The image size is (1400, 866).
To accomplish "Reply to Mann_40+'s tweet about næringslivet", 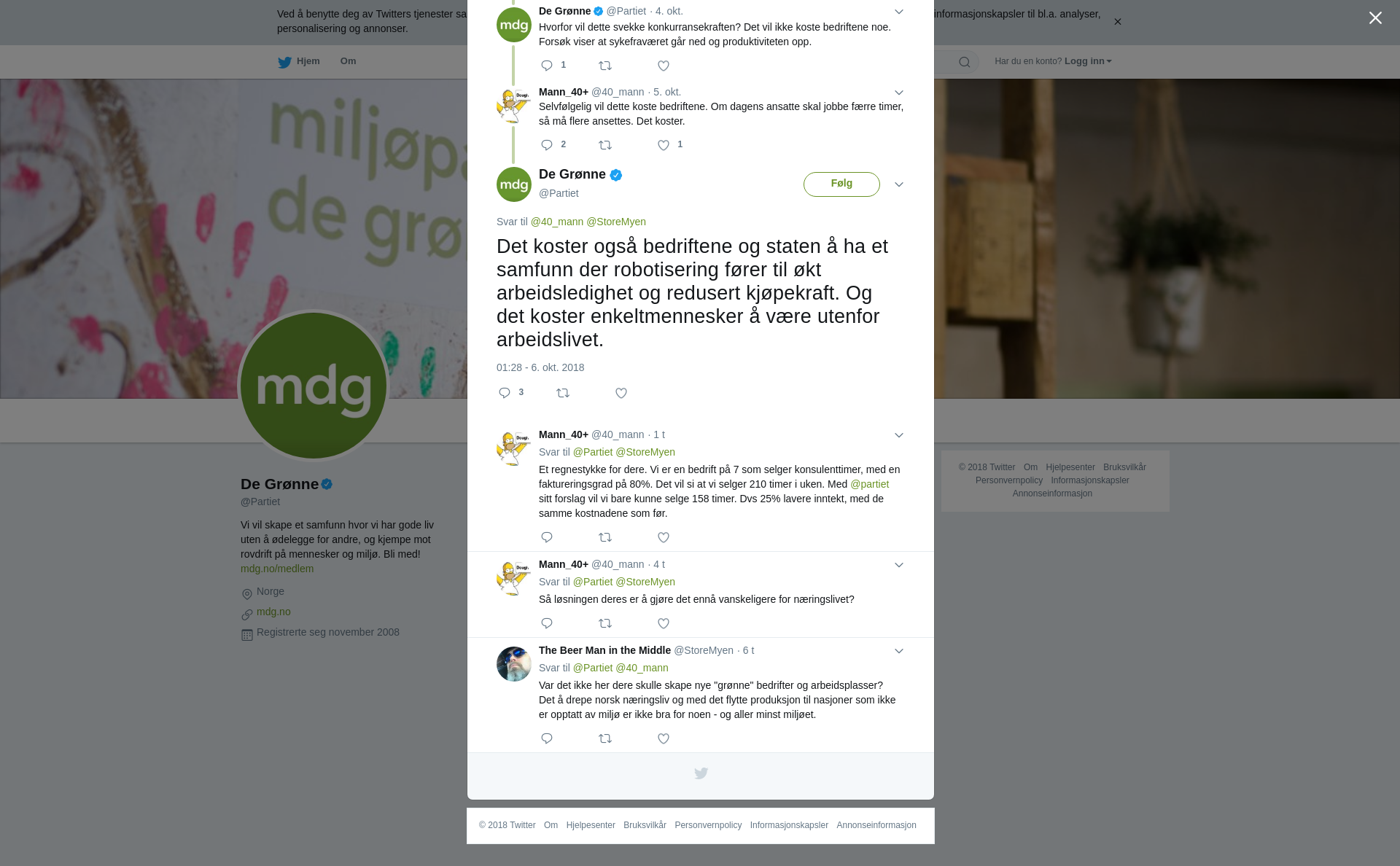I will coord(547,623).
